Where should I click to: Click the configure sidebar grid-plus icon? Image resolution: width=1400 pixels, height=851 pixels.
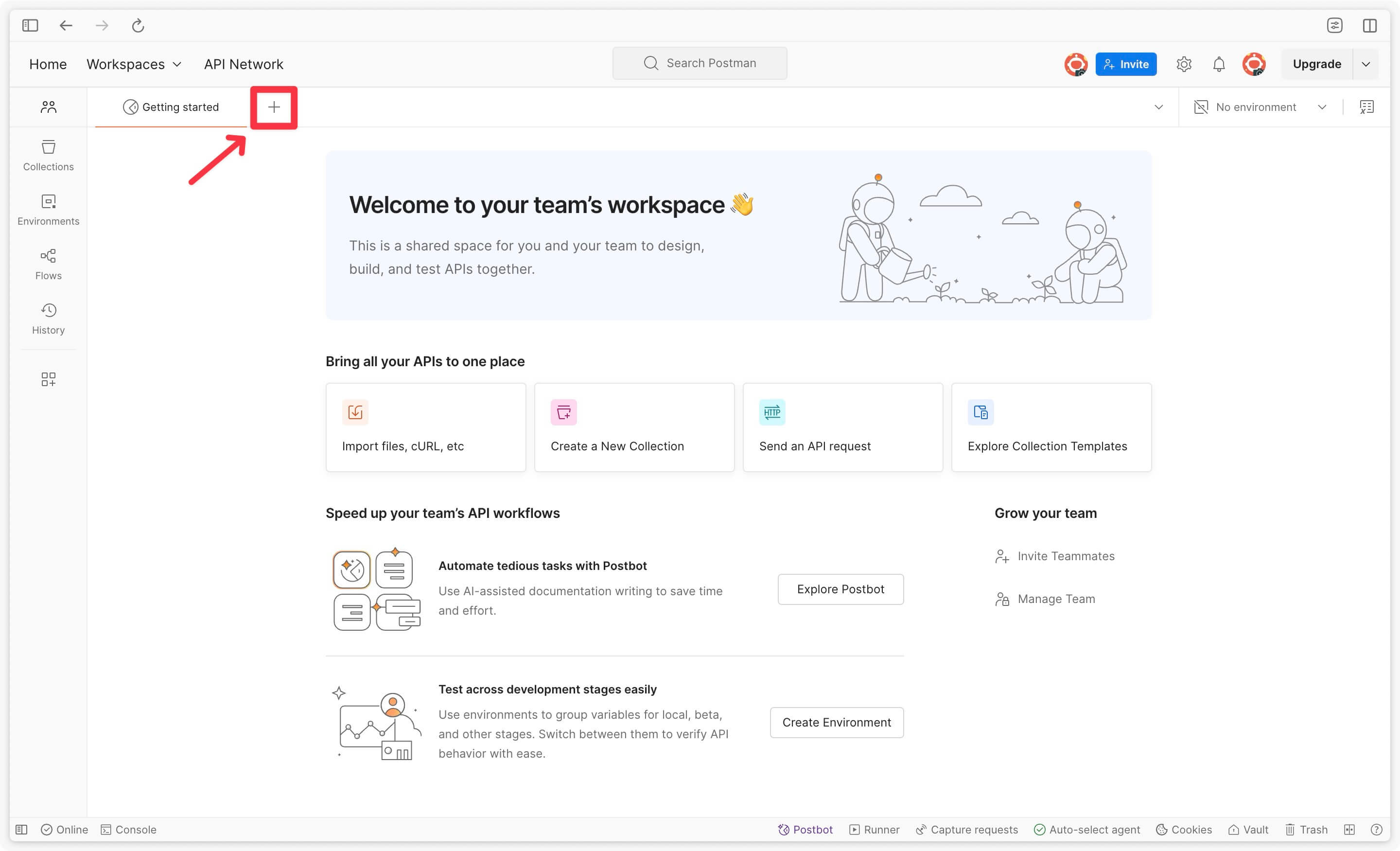click(x=48, y=379)
